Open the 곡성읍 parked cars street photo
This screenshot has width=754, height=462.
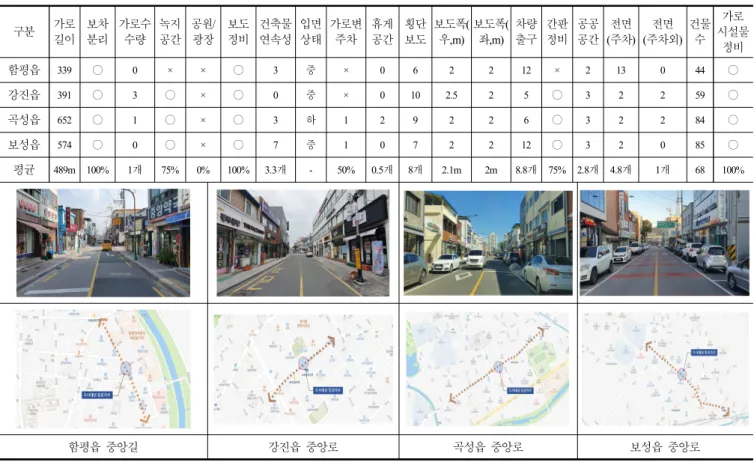click(488, 243)
